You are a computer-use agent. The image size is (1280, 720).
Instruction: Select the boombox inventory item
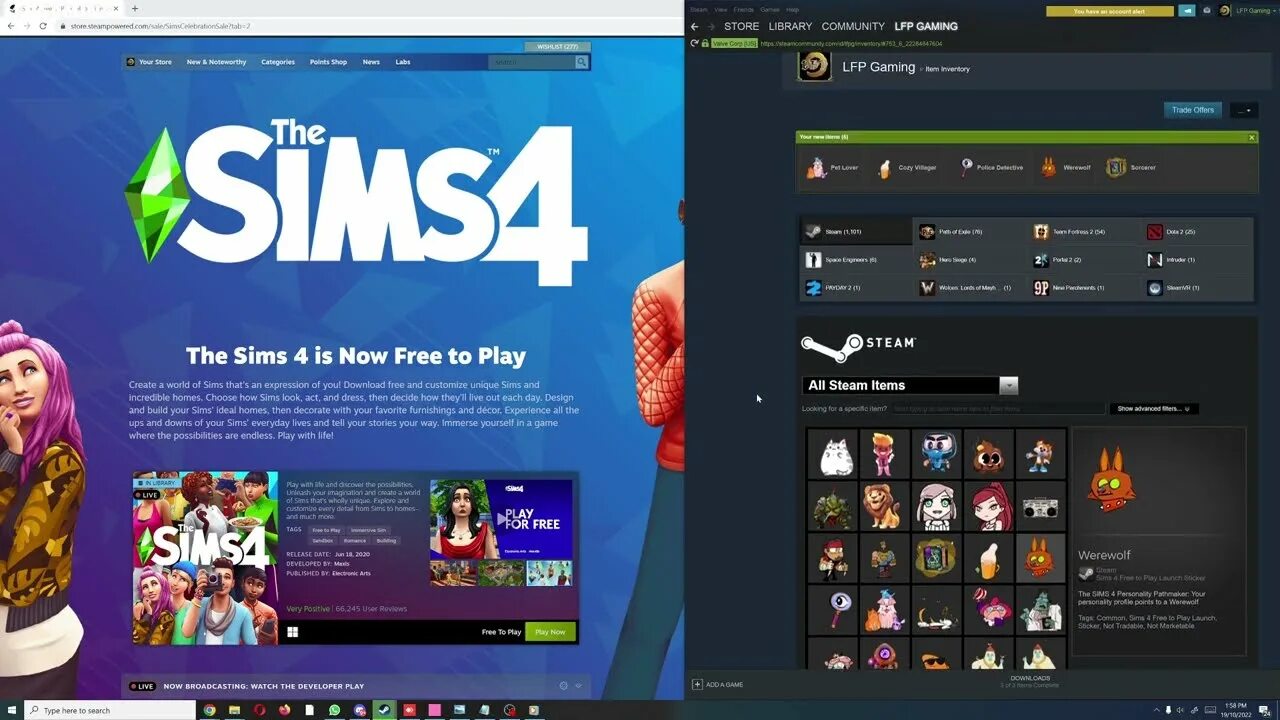[1041, 507]
